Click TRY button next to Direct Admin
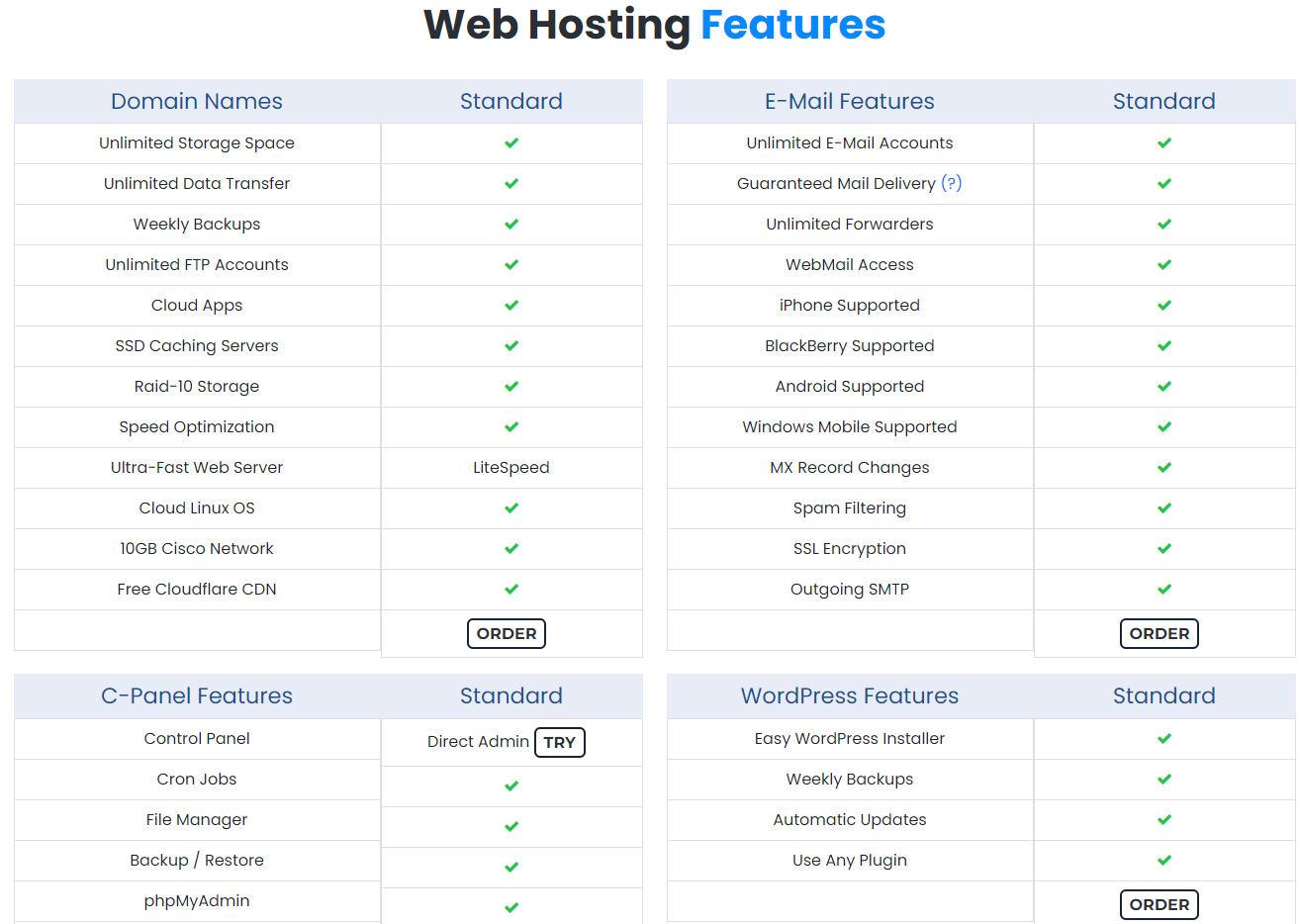 (559, 742)
